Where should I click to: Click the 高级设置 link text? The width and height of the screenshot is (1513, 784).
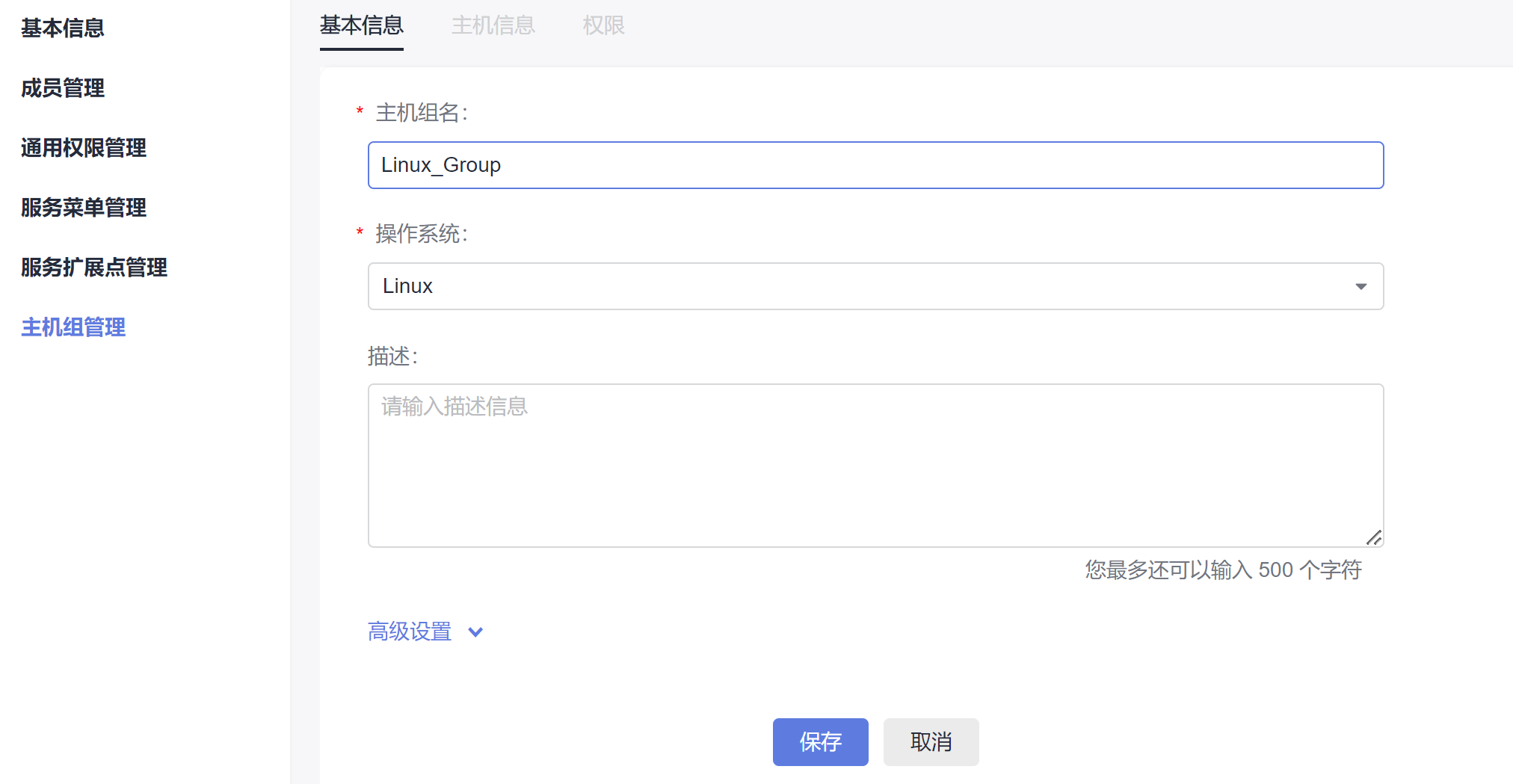tap(410, 632)
